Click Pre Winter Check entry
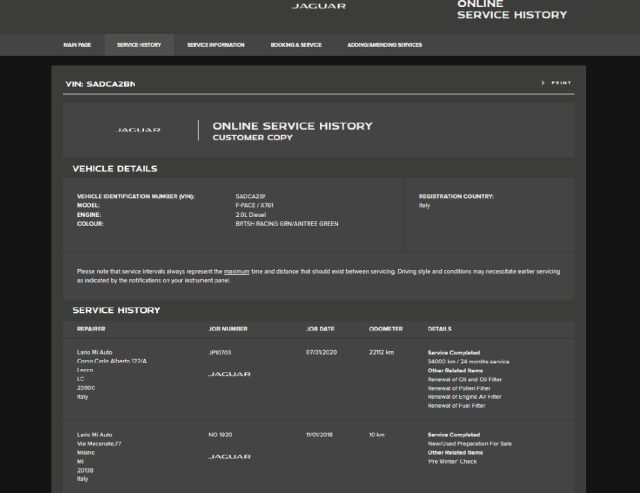Screen dimensions: 640x493 452,462
